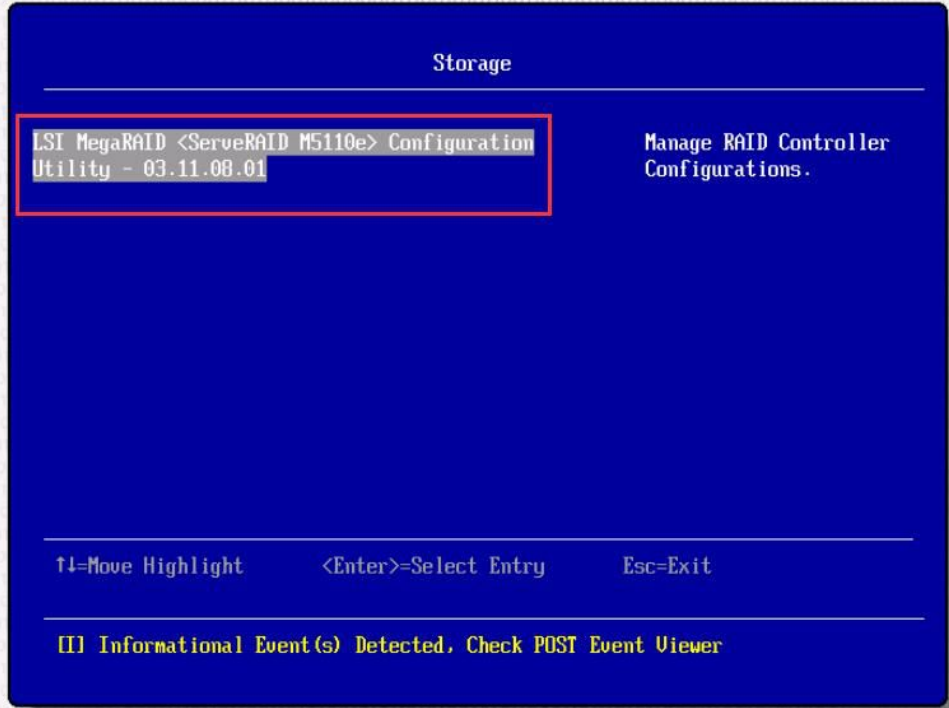Click the 'Manage RAID Controller Configurations.' help text

pyautogui.click(x=766, y=156)
